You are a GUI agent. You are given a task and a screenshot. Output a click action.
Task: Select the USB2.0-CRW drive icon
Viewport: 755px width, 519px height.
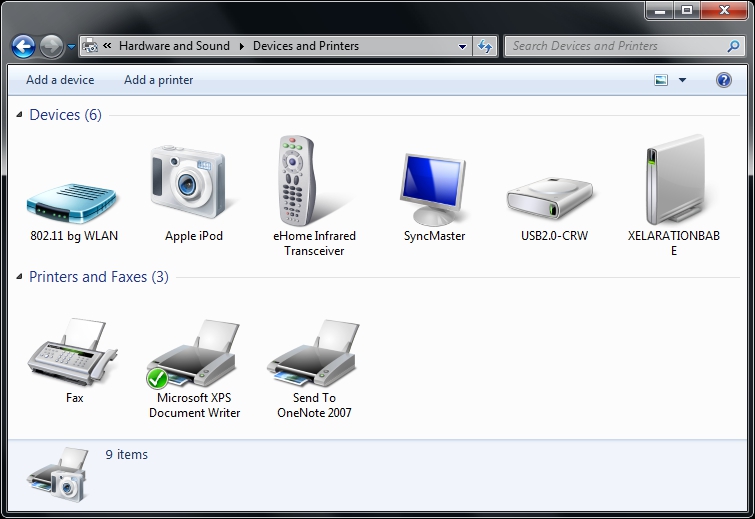550,198
